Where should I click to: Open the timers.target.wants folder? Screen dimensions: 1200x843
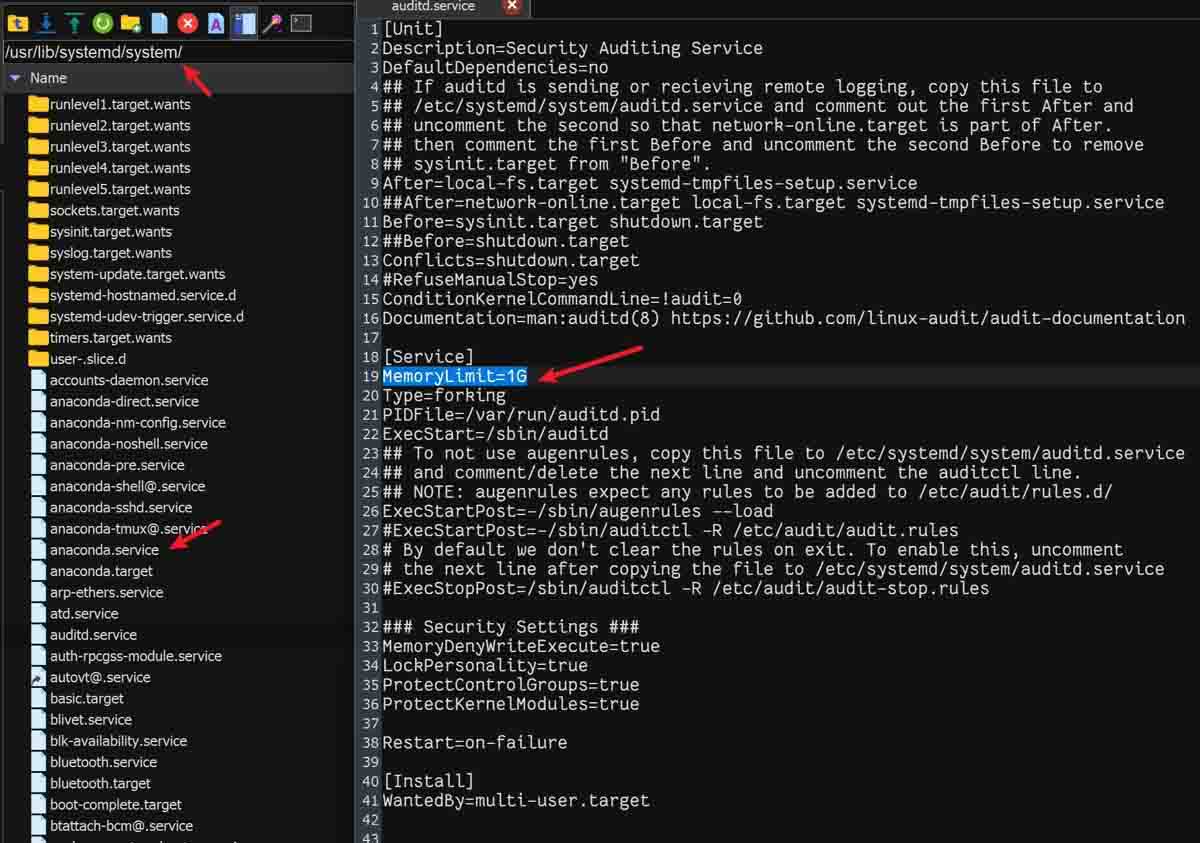click(x=101, y=338)
